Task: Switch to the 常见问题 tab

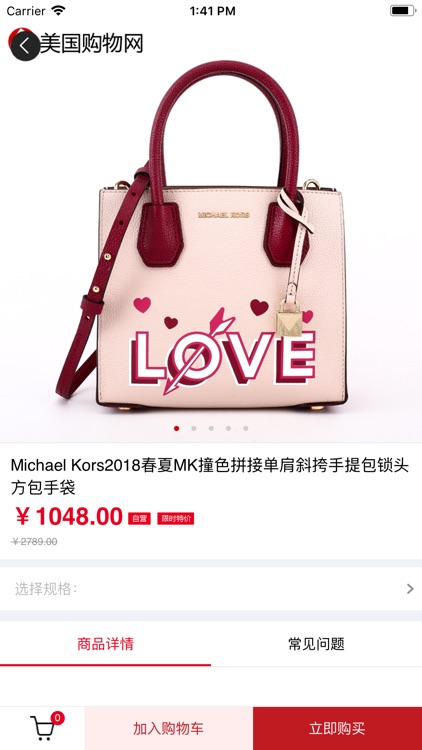Action: click(x=316, y=644)
